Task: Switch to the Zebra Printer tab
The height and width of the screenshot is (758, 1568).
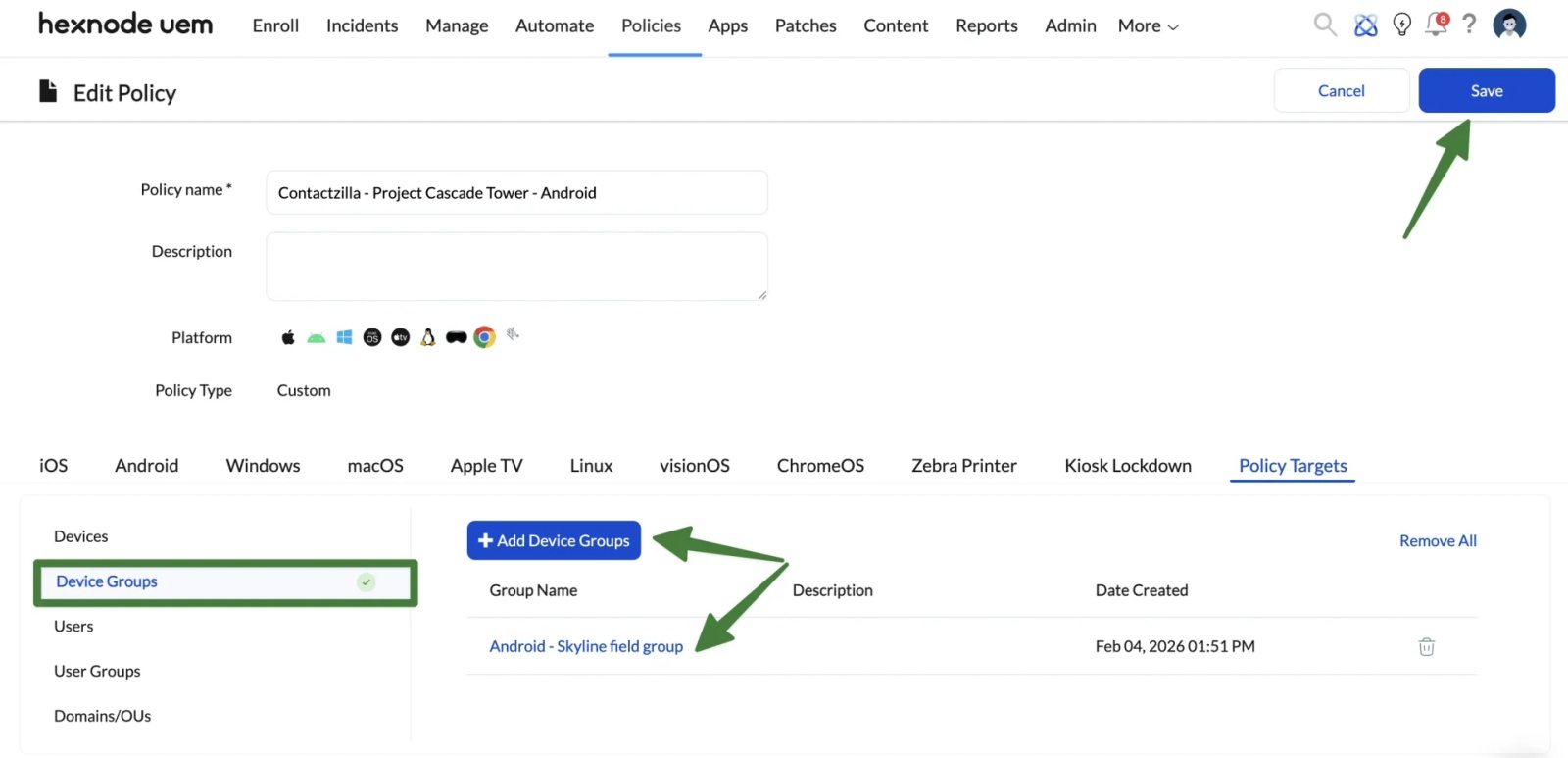Action: point(964,466)
